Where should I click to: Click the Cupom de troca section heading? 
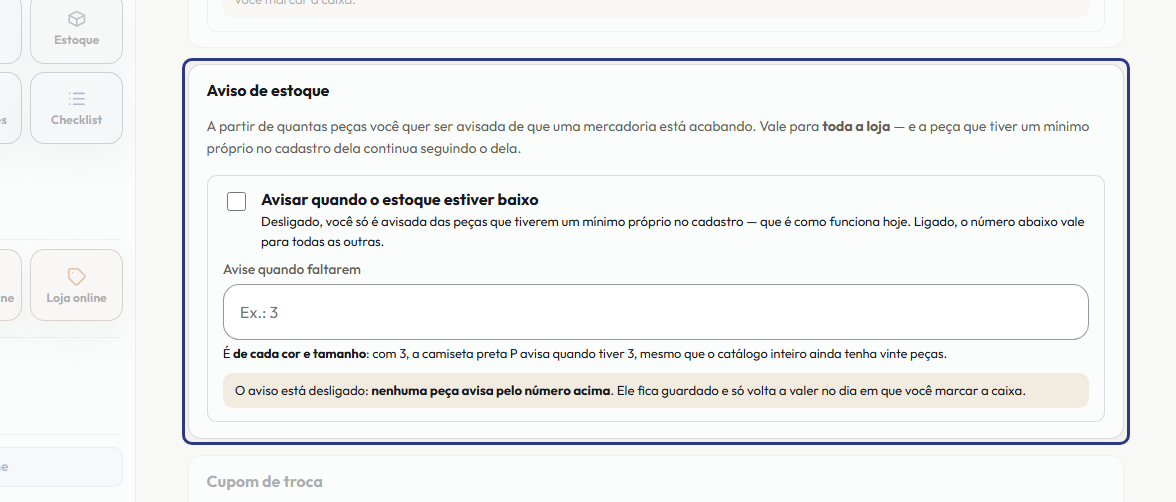264,482
